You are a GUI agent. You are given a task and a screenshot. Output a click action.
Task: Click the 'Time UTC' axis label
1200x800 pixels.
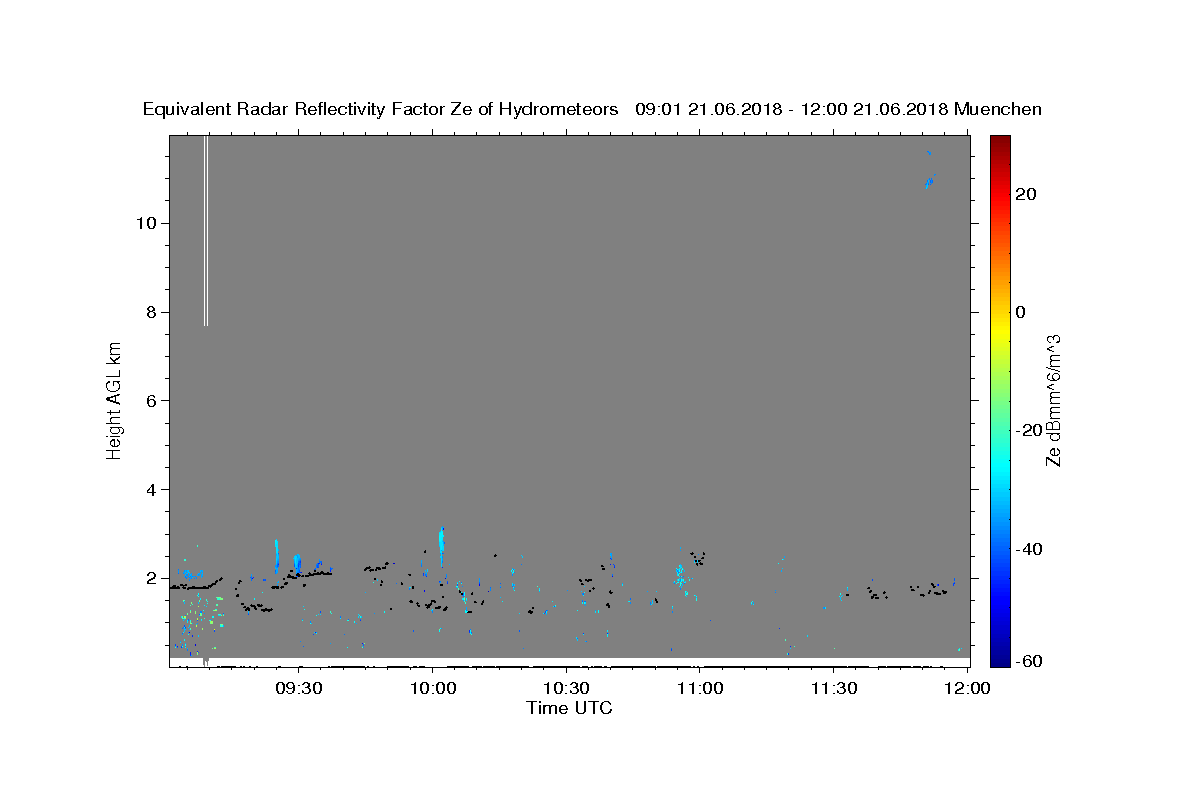point(569,708)
